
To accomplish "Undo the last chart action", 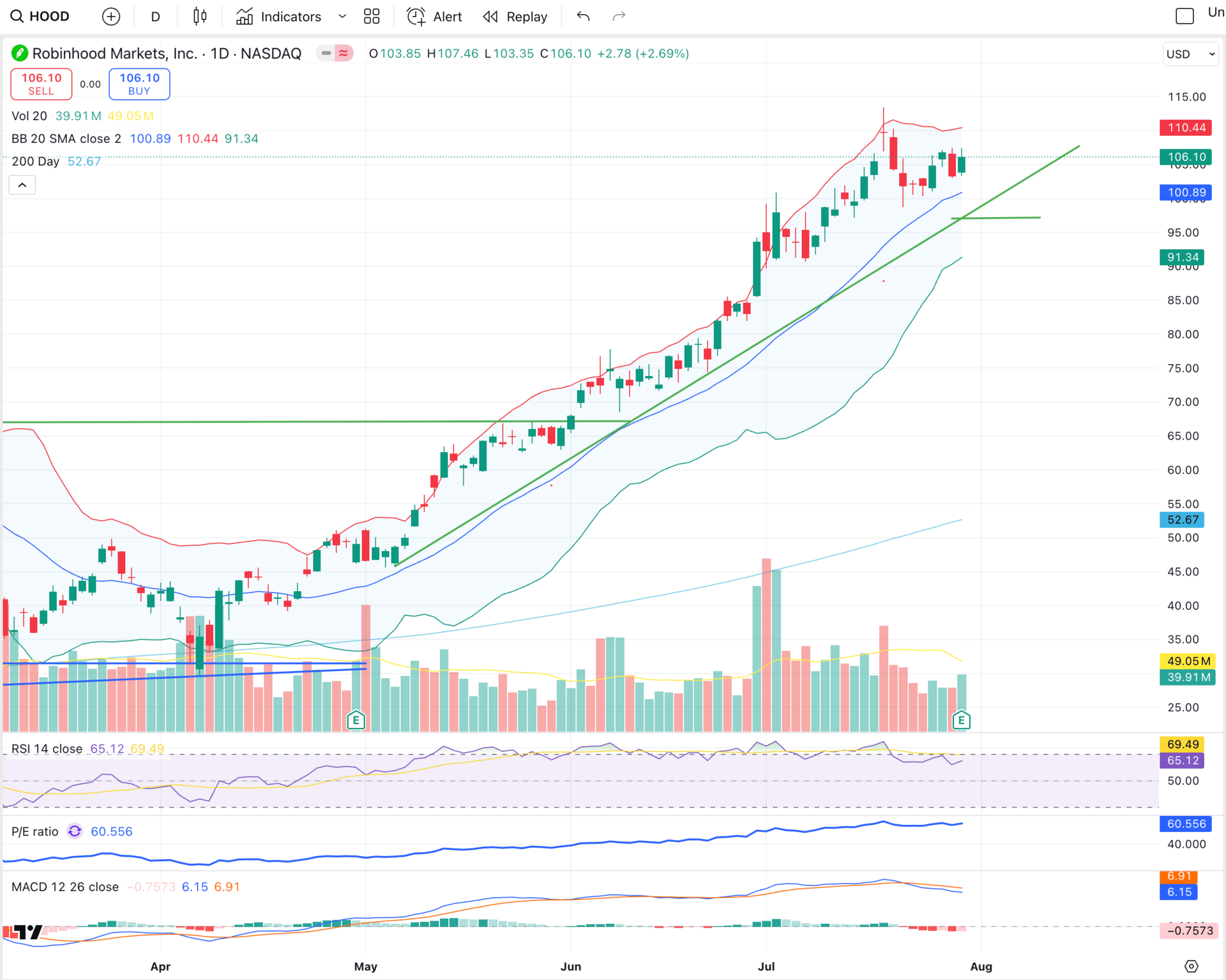I will pos(583,17).
